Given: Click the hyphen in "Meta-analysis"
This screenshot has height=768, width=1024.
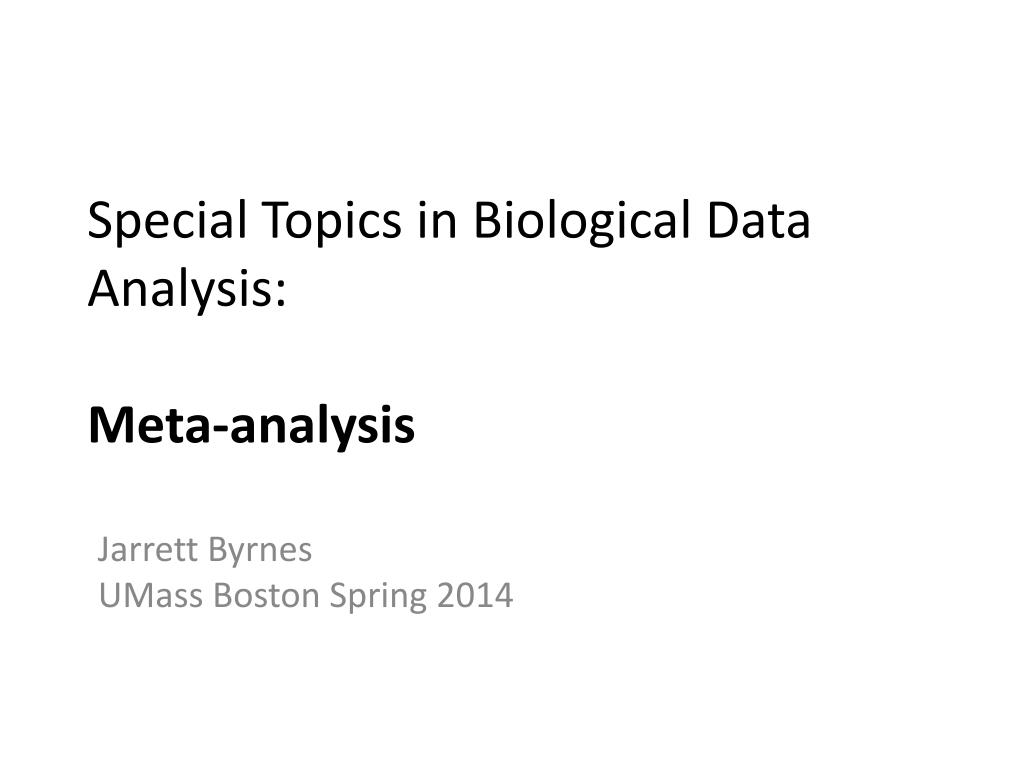Looking at the screenshot, I should tap(219, 430).
